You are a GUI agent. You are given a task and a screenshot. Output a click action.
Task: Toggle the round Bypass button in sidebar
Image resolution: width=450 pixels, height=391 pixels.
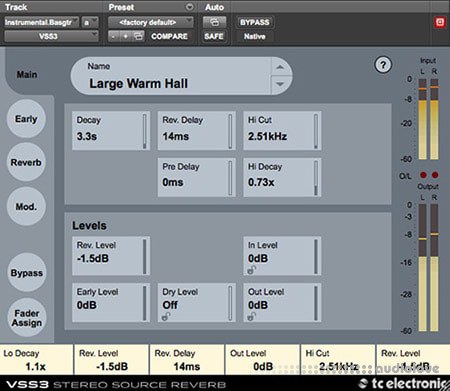click(x=26, y=273)
